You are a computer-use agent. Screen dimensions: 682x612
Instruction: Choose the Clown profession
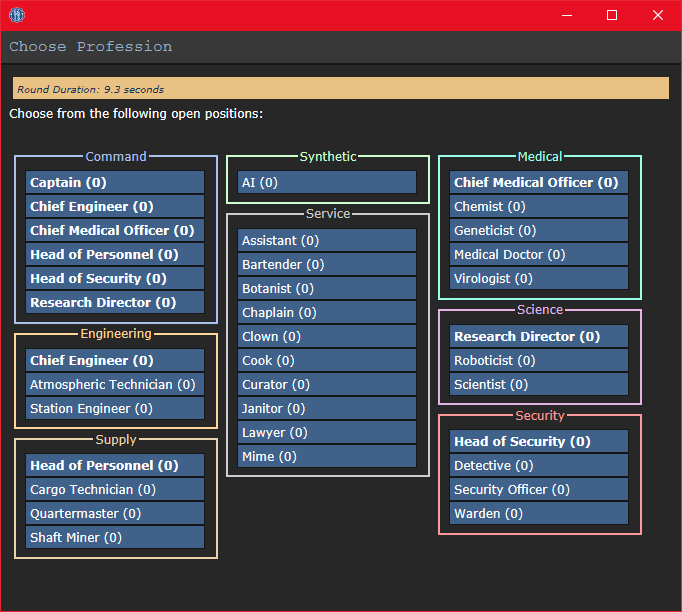(x=327, y=336)
